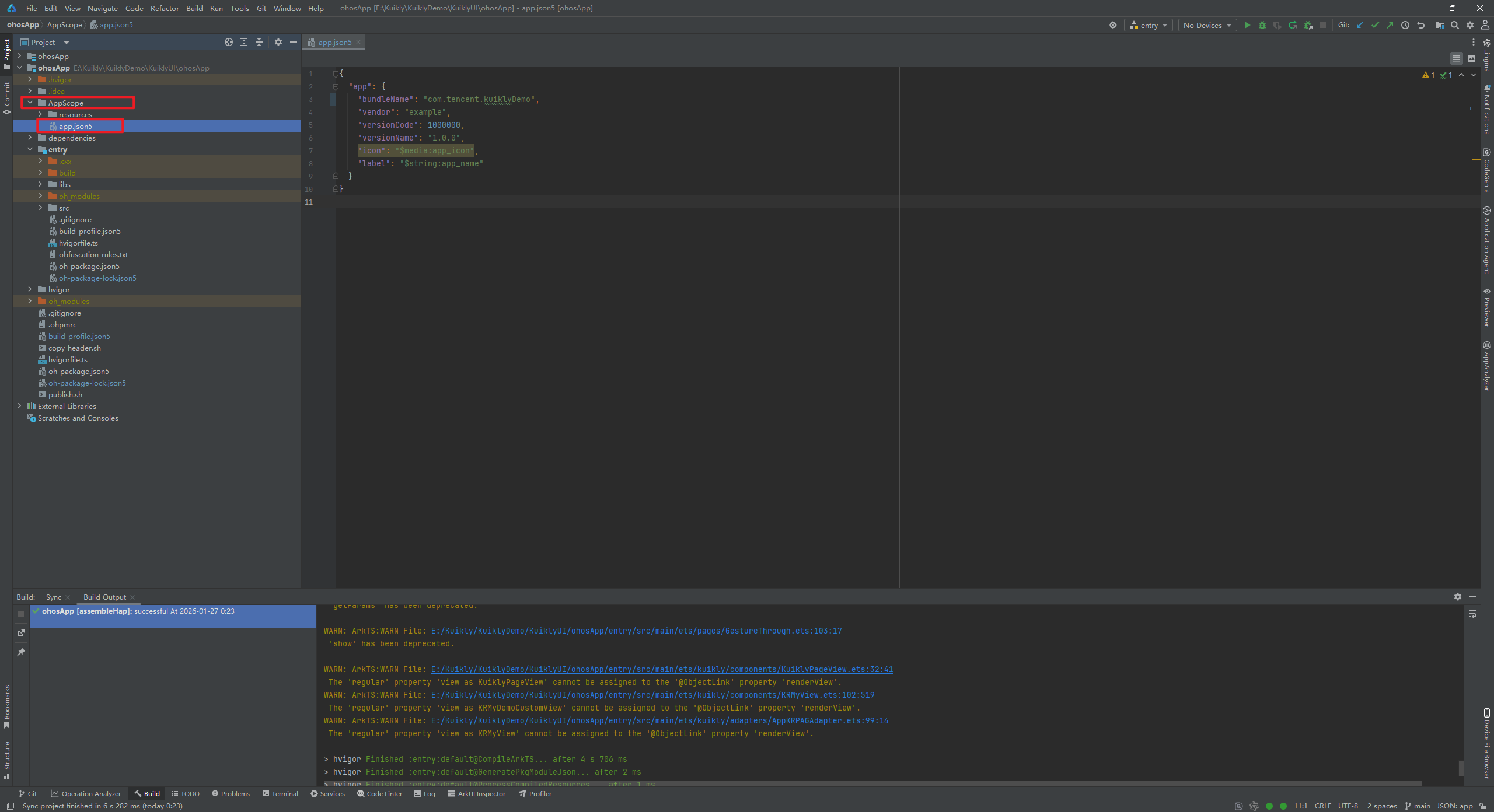Open the entry module configuration dropdown

click(x=1148, y=25)
